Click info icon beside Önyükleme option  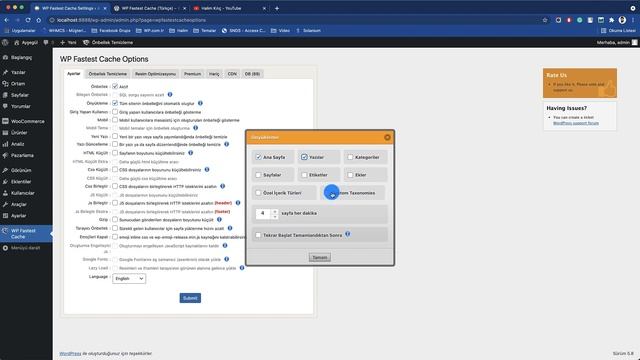200,103
